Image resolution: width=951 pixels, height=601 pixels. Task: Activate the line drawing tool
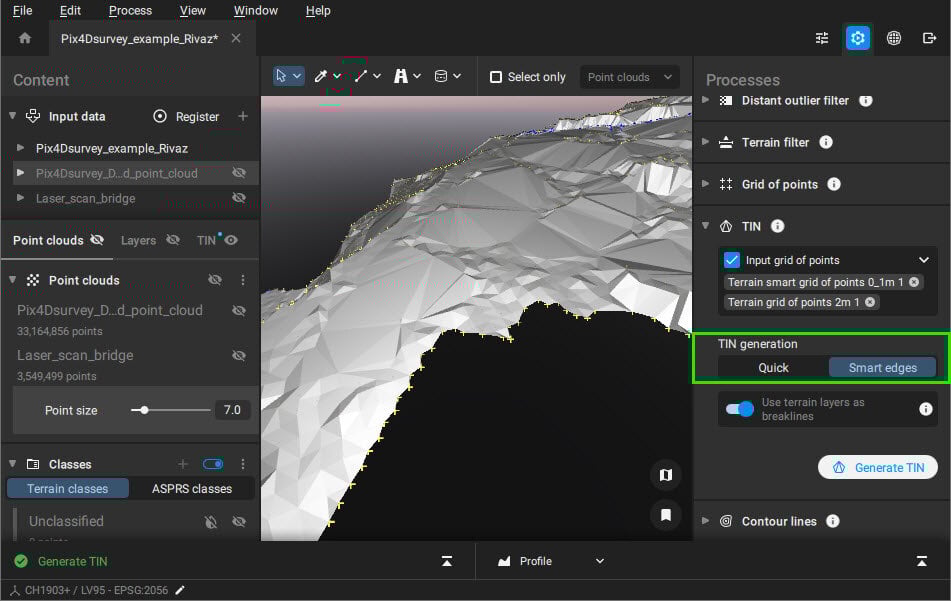pos(360,75)
